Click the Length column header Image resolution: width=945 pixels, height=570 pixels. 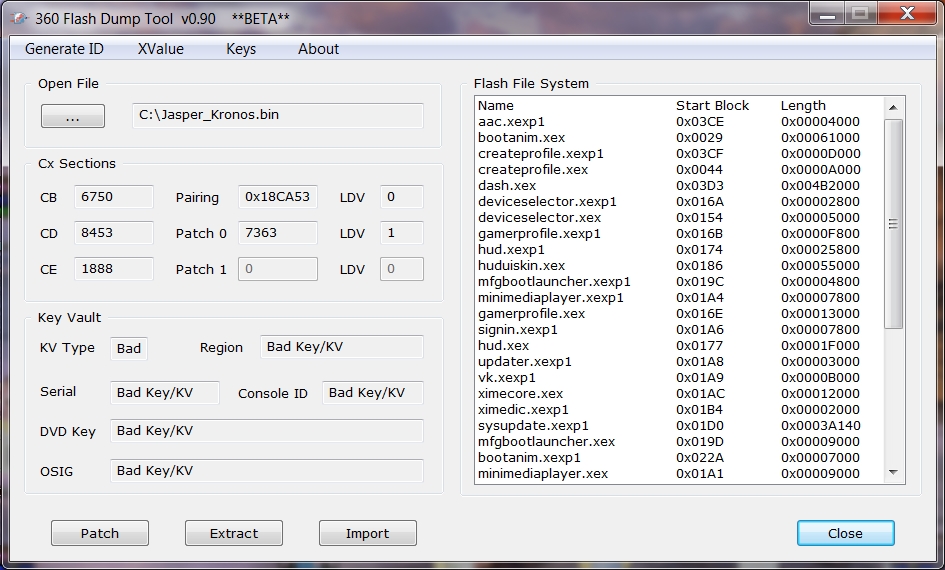coord(803,105)
